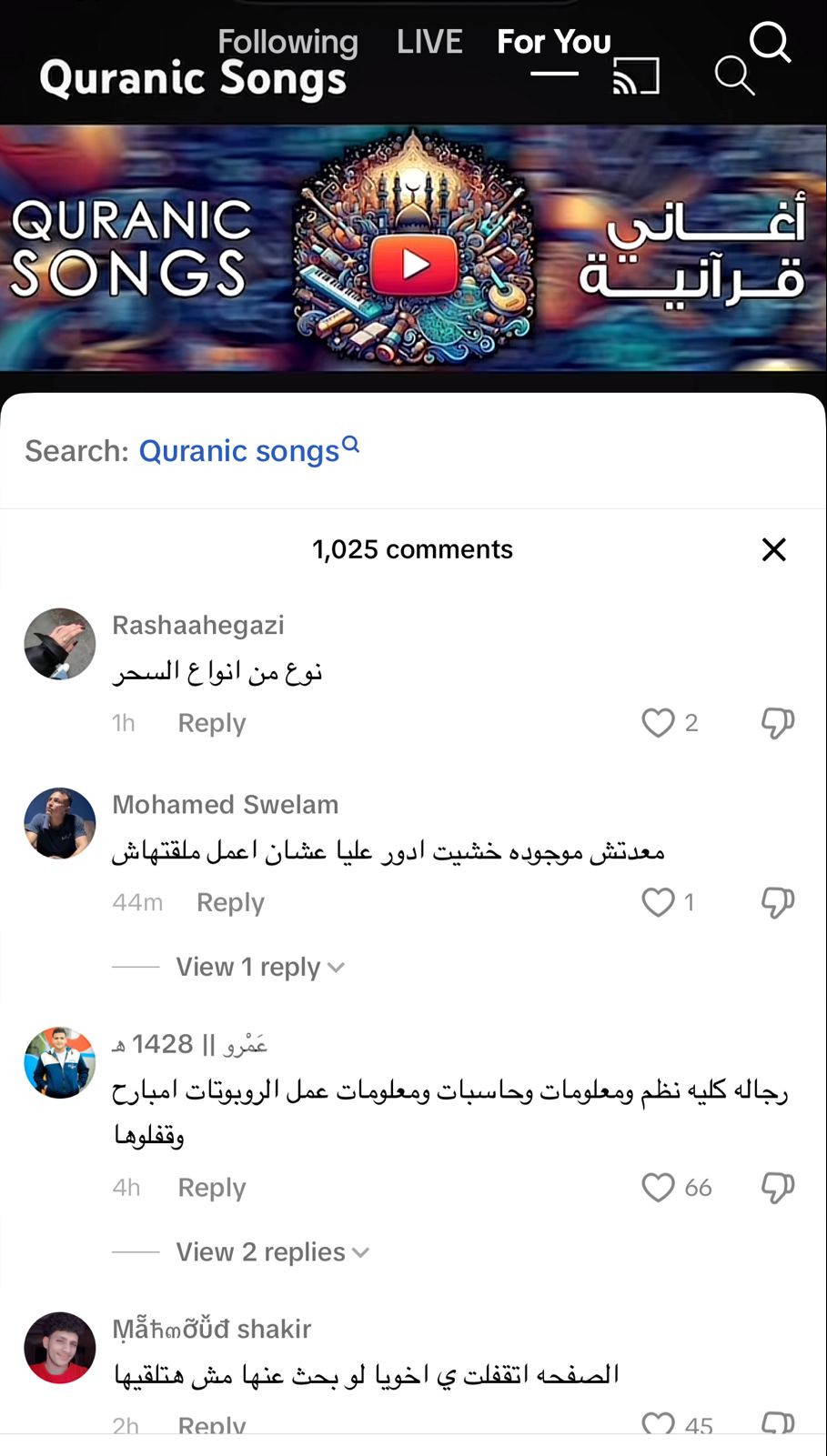Tap the cast to screen icon
Image resolution: width=827 pixels, height=1456 pixels.
(636, 76)
